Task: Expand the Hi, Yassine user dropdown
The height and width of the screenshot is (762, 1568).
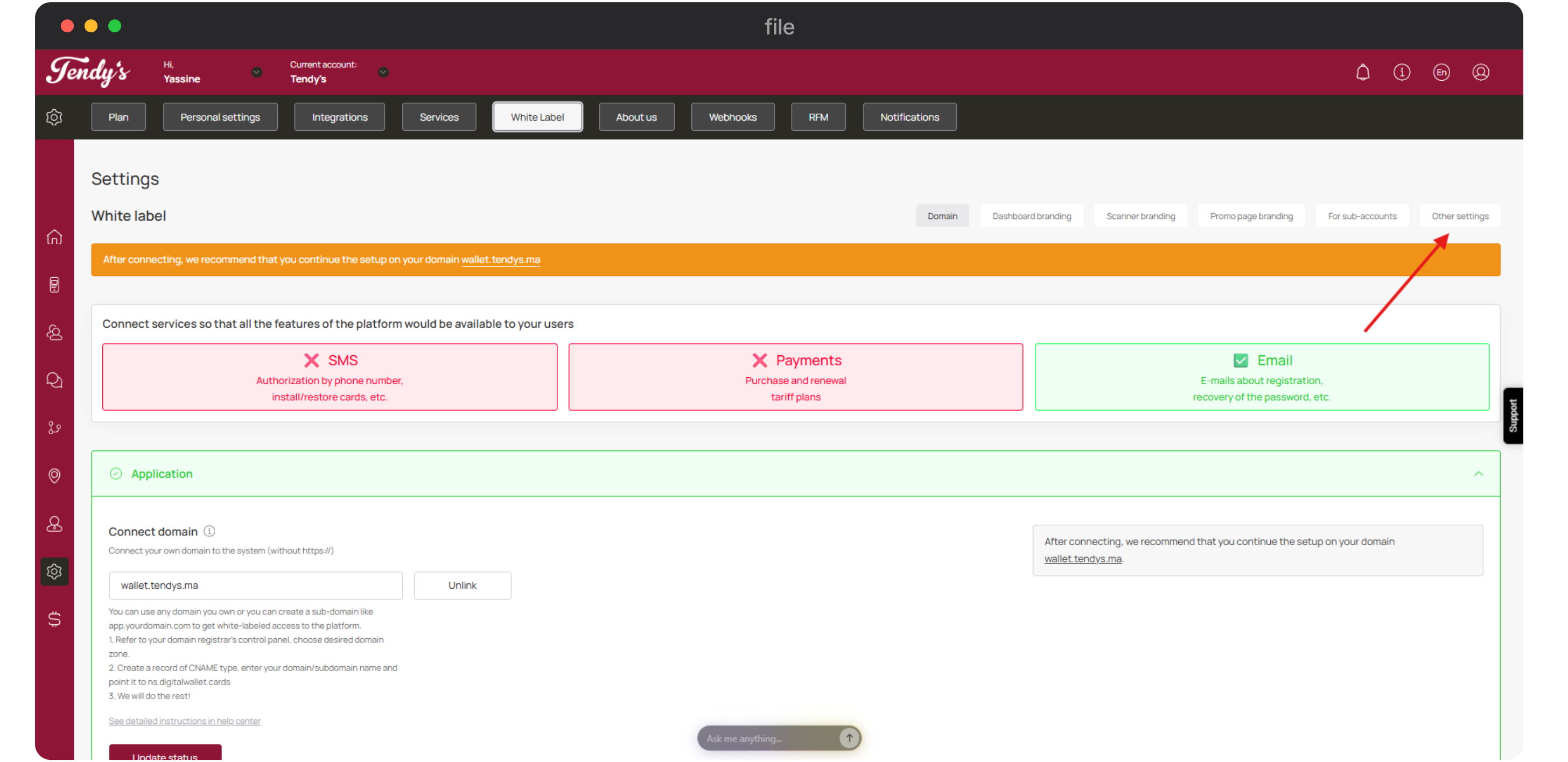Action: pyautogui.click(x=256, y=72)
